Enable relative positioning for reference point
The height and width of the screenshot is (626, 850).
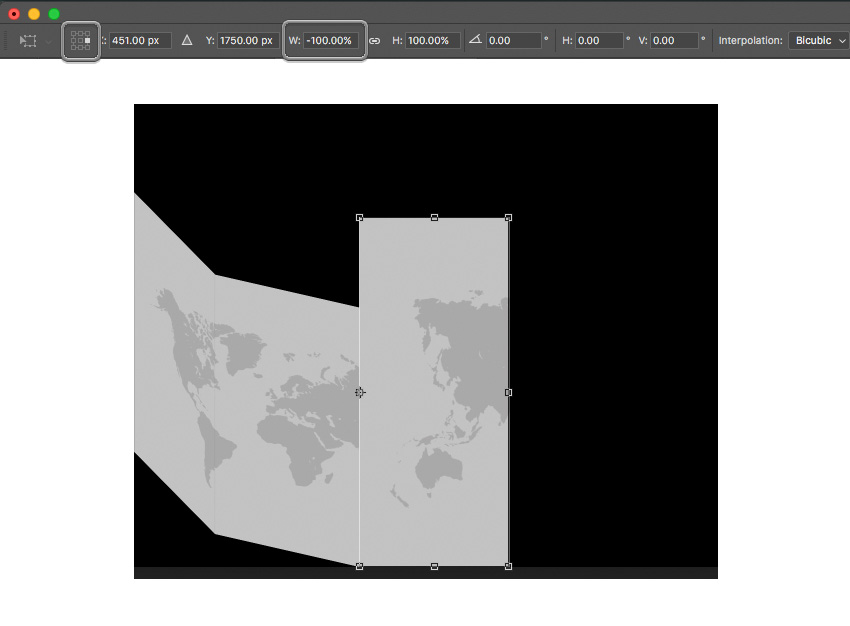point(186,40)
